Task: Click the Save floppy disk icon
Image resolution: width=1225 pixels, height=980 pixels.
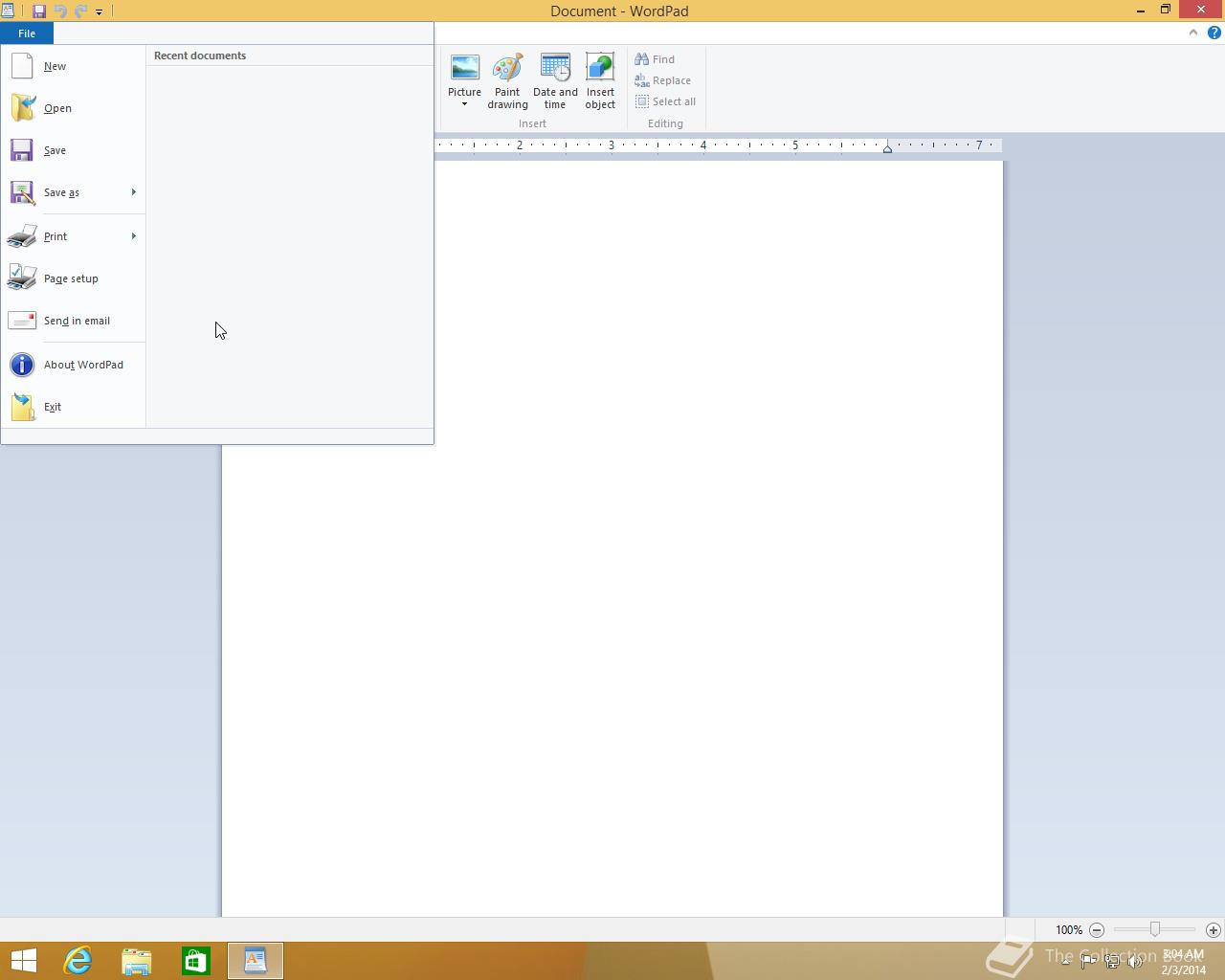Action: 22,150
